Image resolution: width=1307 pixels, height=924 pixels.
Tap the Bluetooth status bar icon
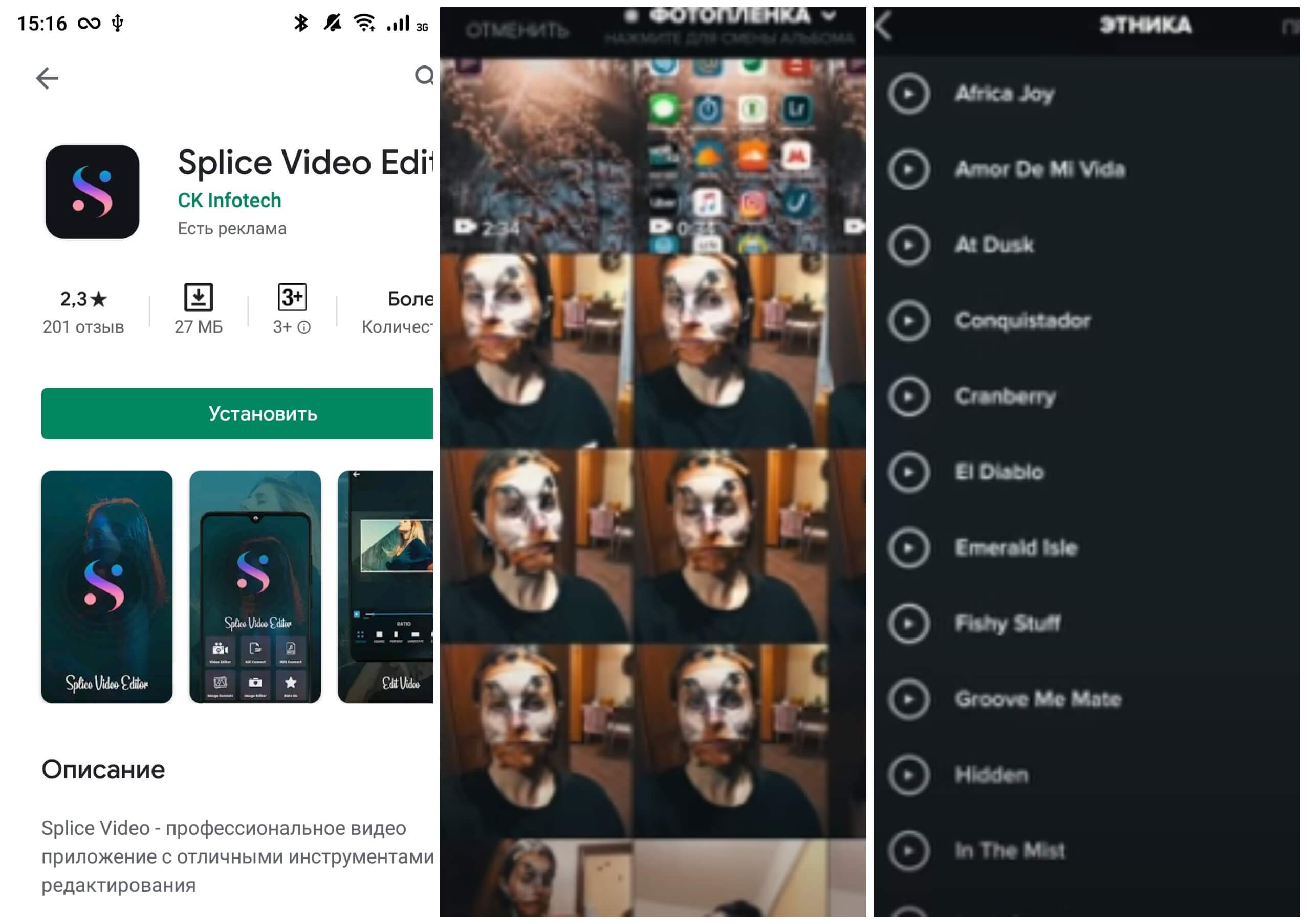point(300,23)
